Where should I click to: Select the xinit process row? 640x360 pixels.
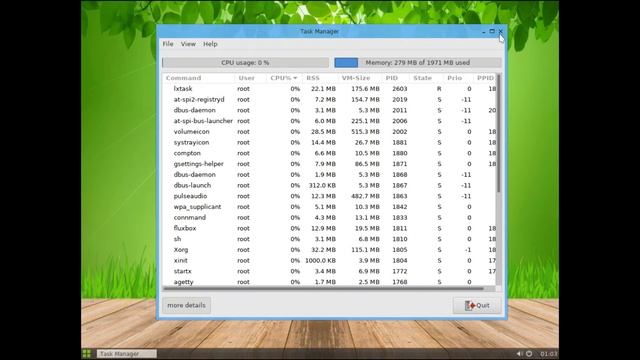point(329,260)
